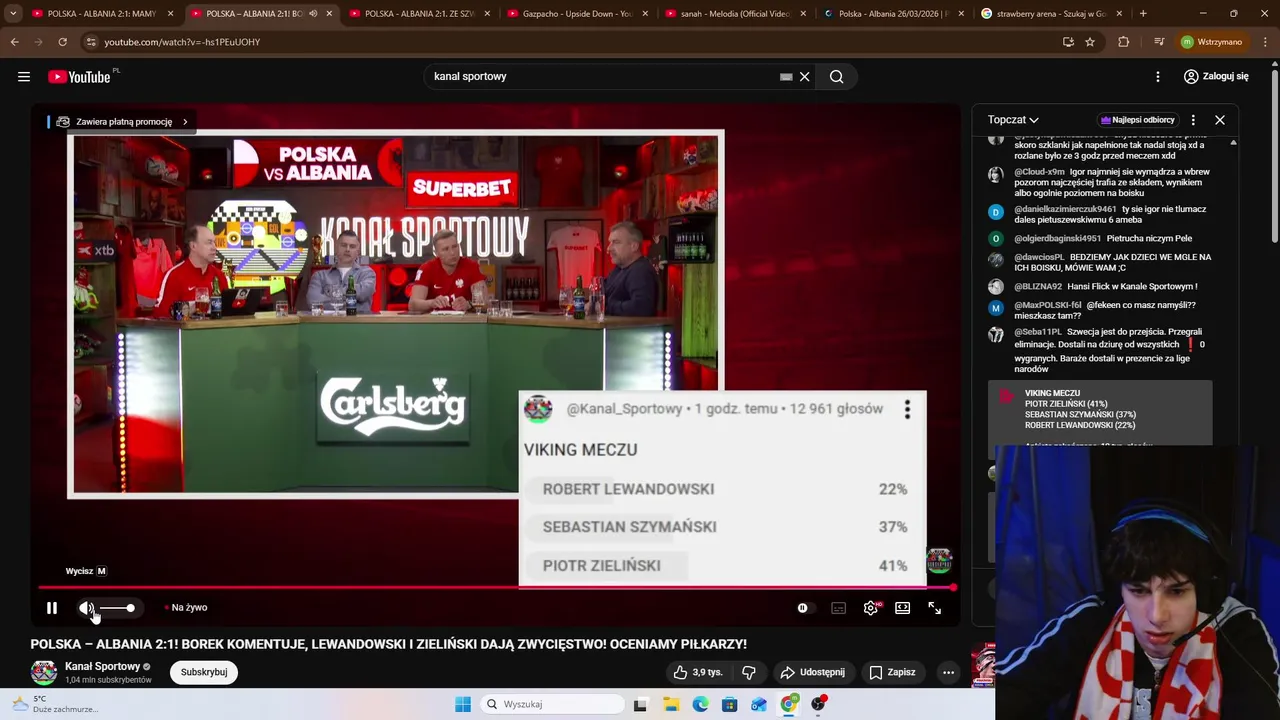Save the video with Zapisz
1280x720 pixels.
(x=892, y=672)
